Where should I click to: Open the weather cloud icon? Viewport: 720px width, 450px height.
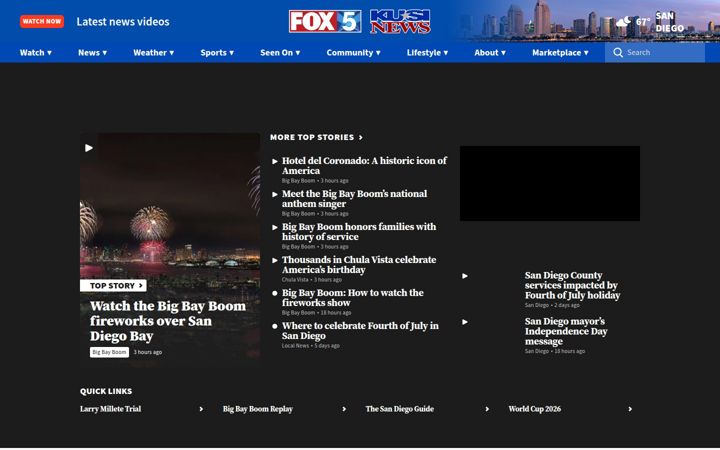[624, 22]
